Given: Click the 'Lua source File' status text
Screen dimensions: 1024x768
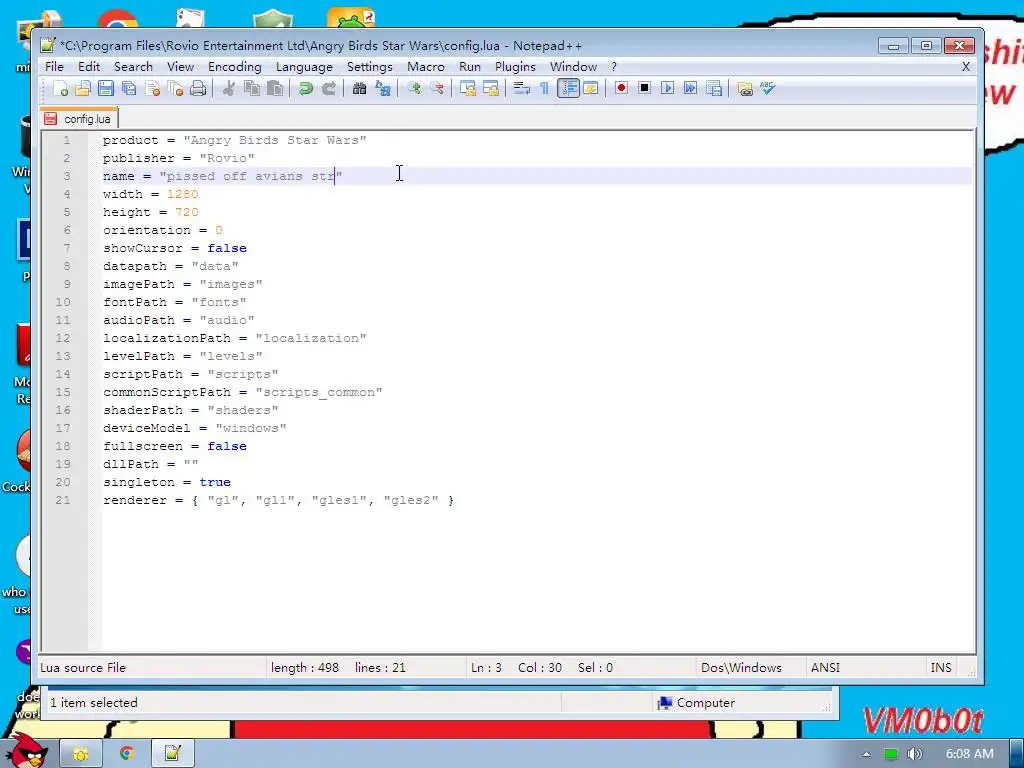Looking at the screenshot, I should [83, 667].
